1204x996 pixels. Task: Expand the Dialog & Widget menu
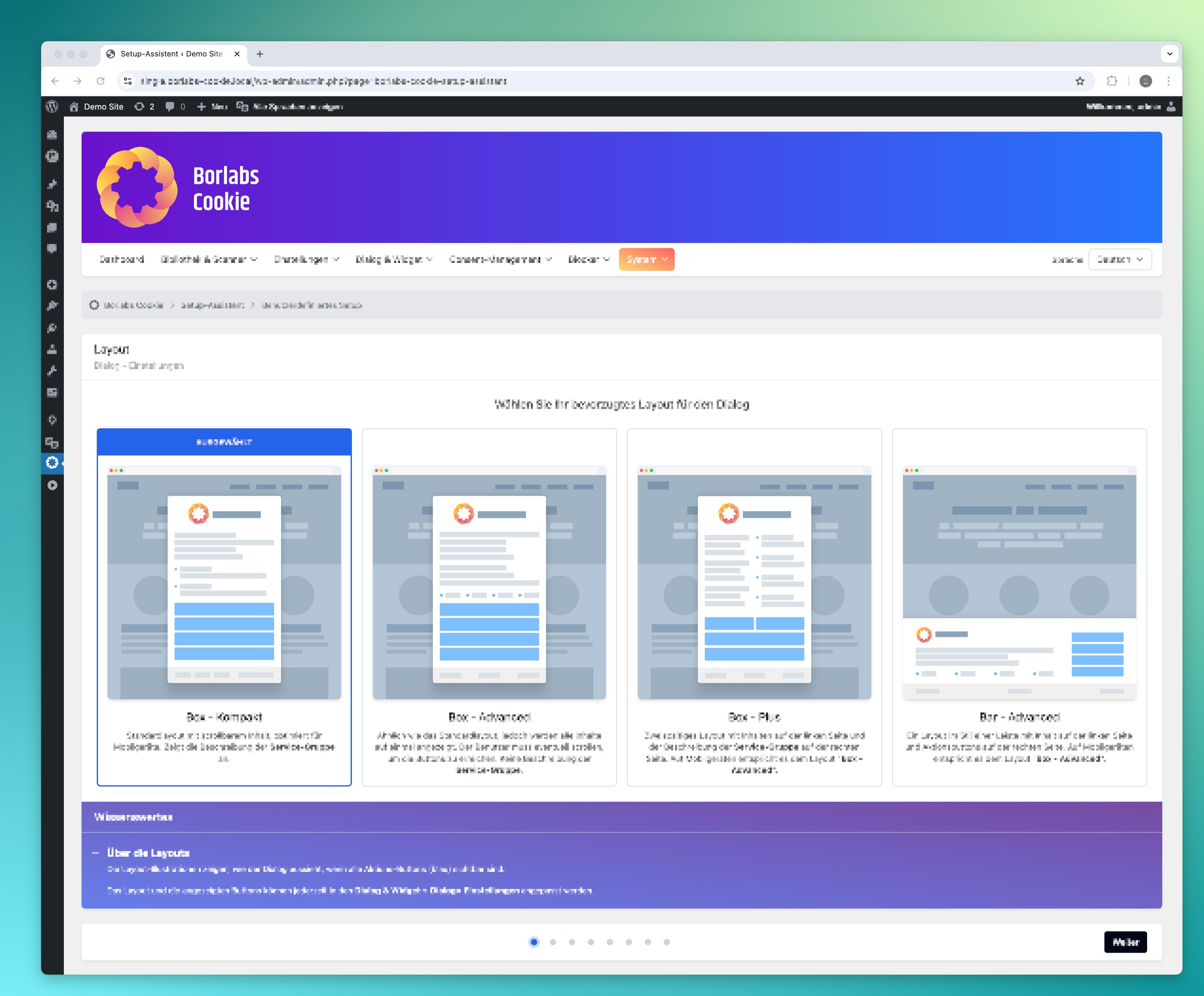tap(394, 260)
